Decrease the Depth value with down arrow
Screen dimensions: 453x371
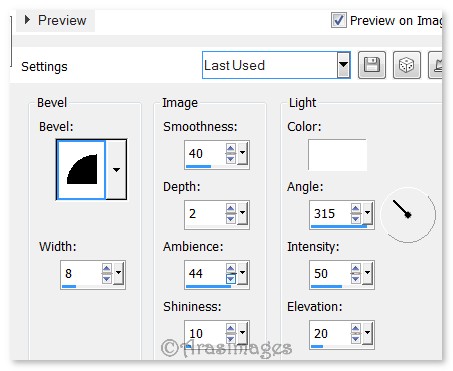pyautogui.click(x=231, y=218)
